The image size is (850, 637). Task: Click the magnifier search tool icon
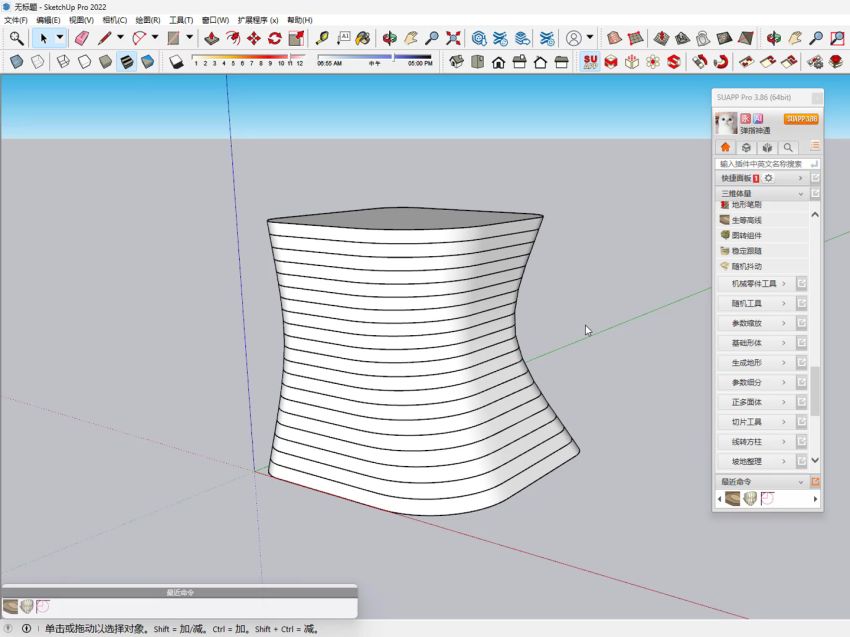point(17,38)
